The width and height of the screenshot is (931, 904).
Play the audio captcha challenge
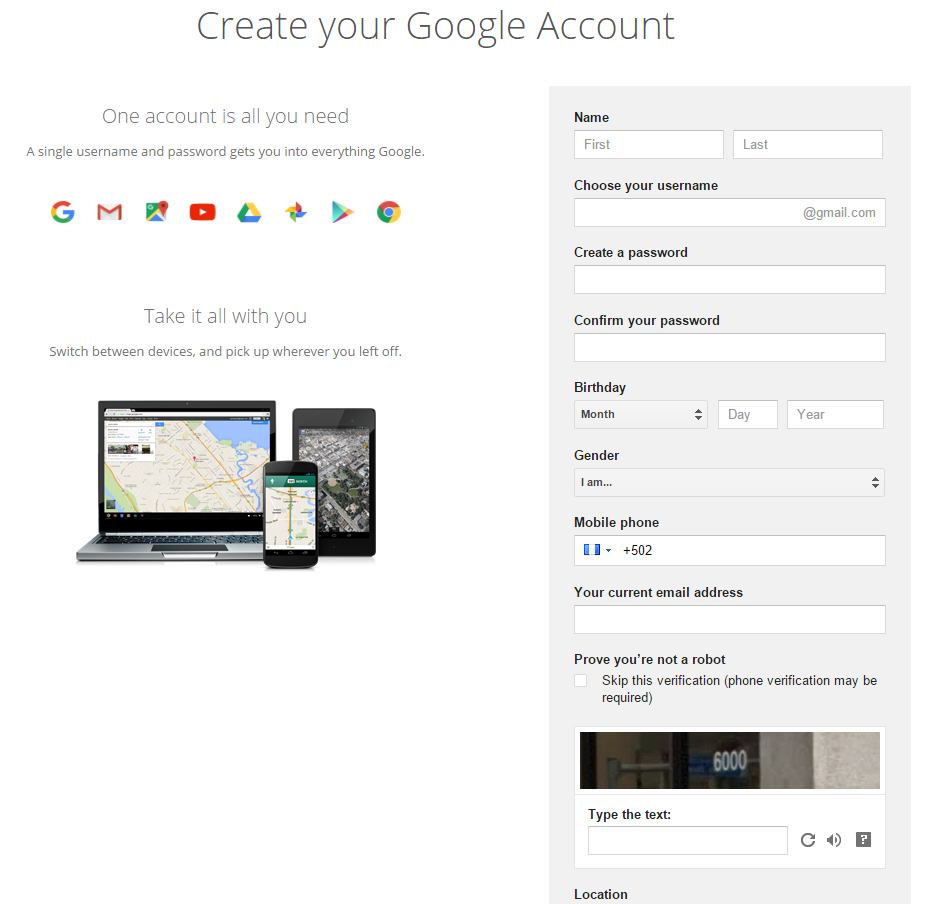834,840
